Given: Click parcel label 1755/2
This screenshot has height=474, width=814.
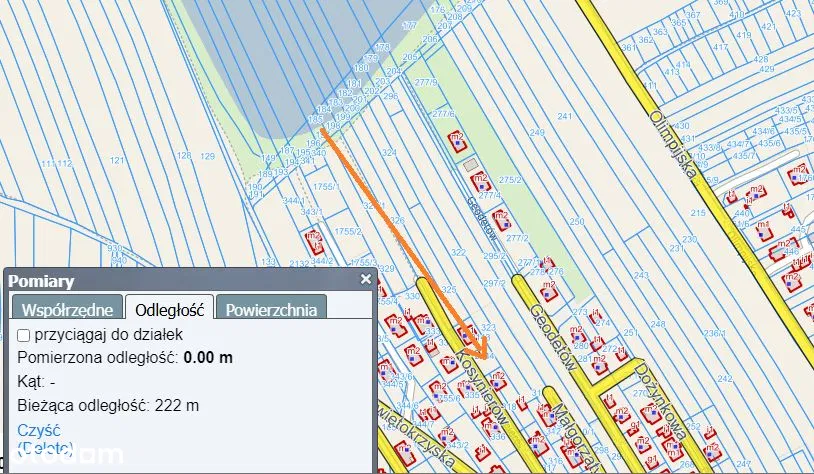Looking at the screenshot, I should point(348,231).
